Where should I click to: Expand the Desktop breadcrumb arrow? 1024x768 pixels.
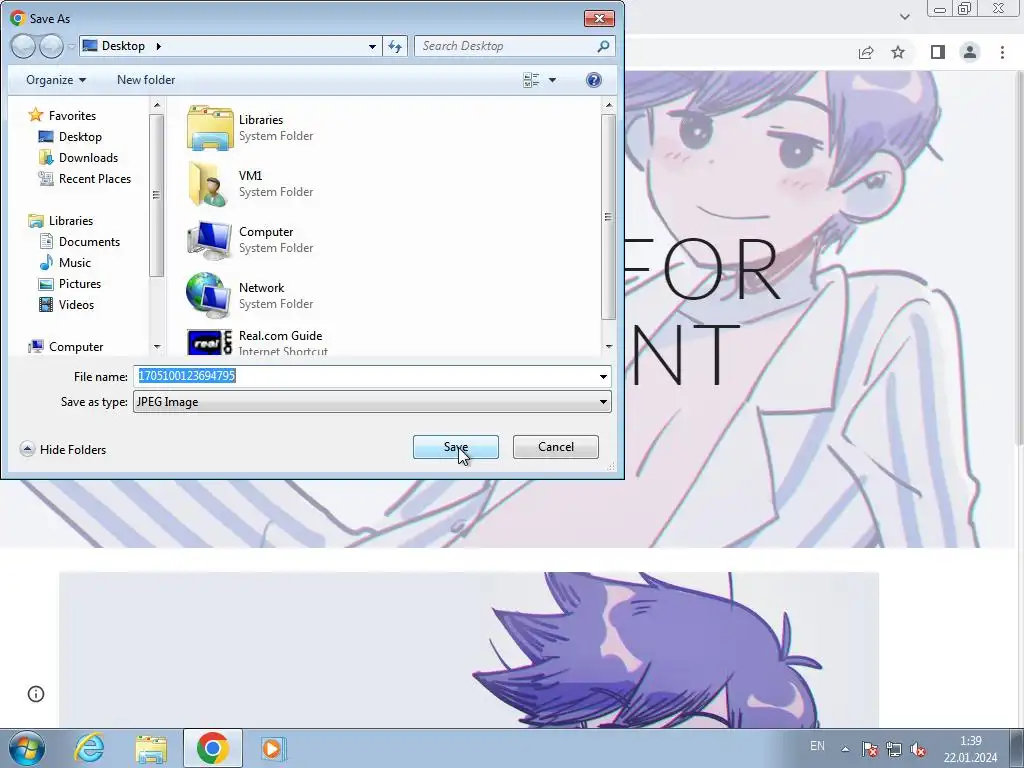tap(158, 46)
